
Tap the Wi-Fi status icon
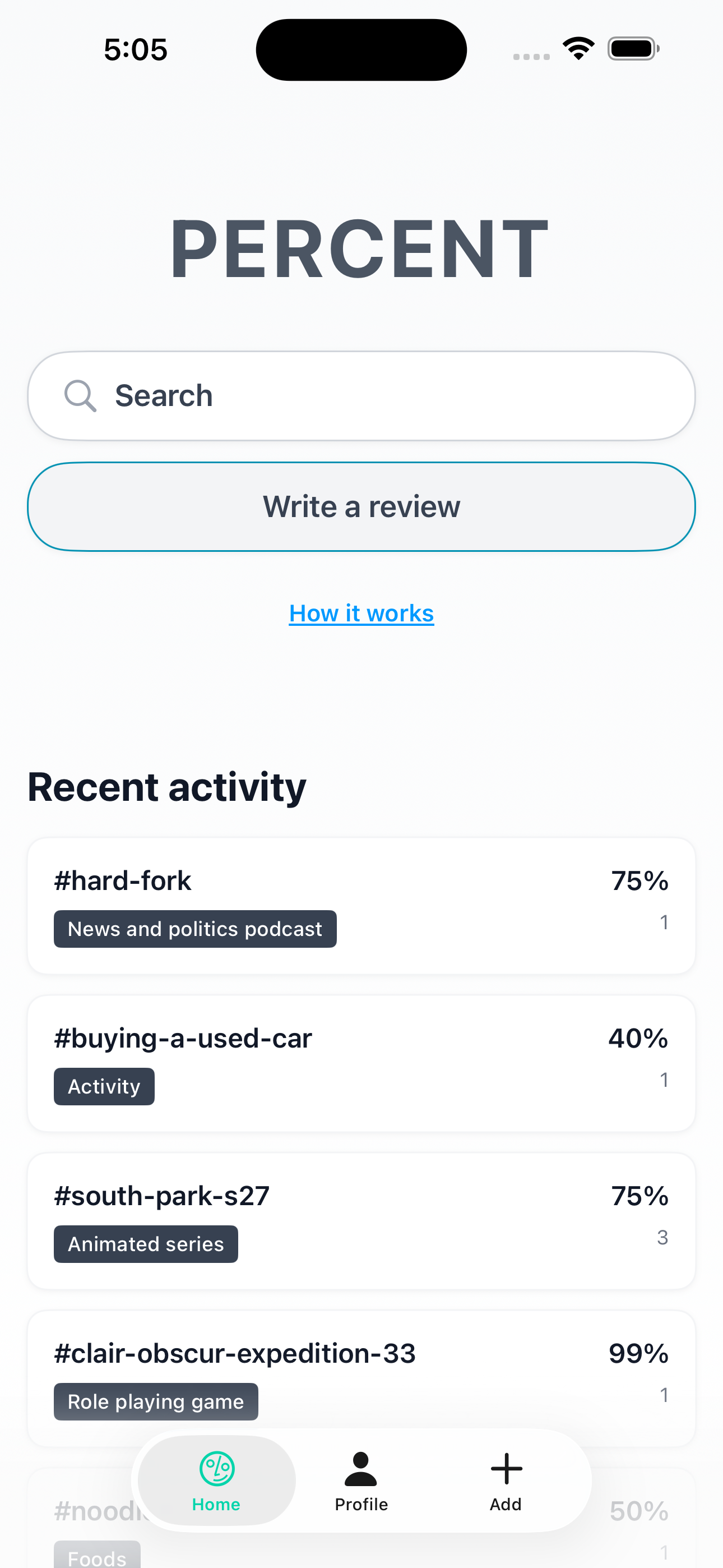(578, 49)
